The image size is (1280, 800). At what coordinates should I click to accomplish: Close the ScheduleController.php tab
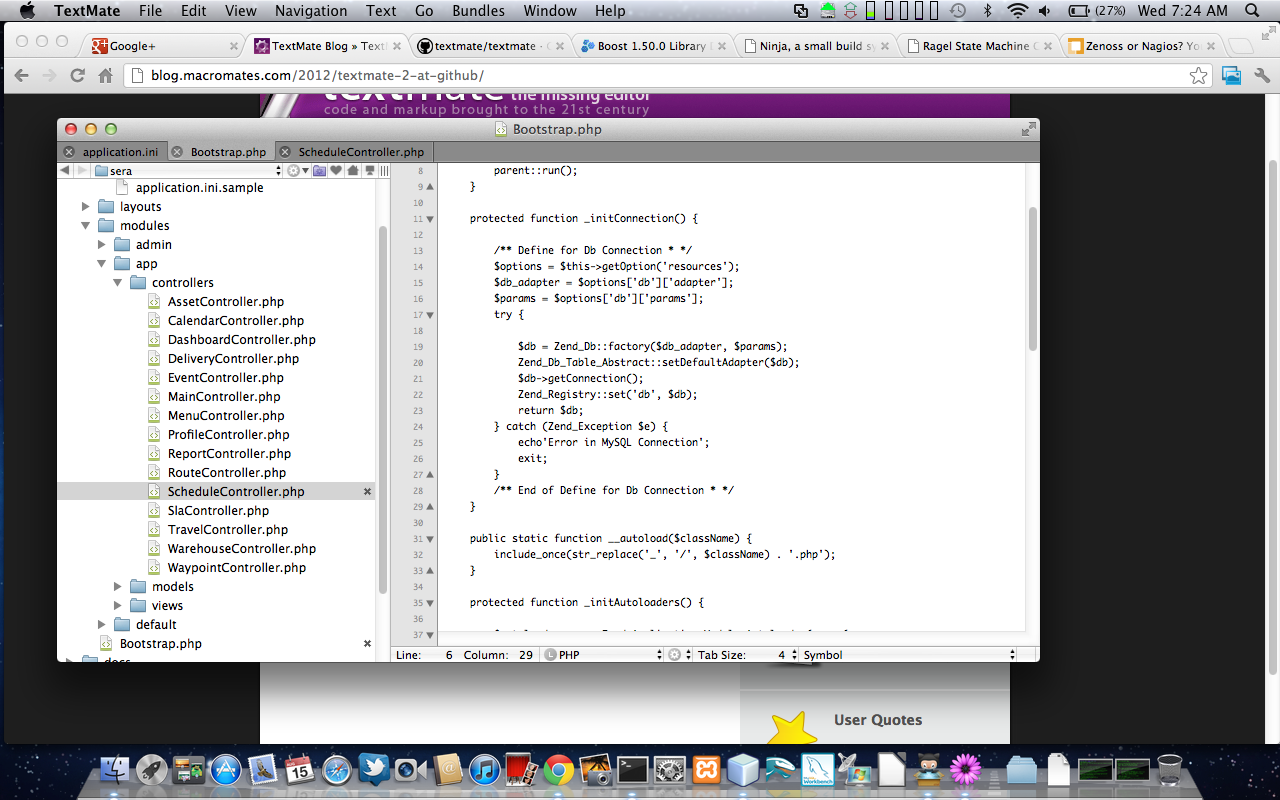tap(285, 152)
